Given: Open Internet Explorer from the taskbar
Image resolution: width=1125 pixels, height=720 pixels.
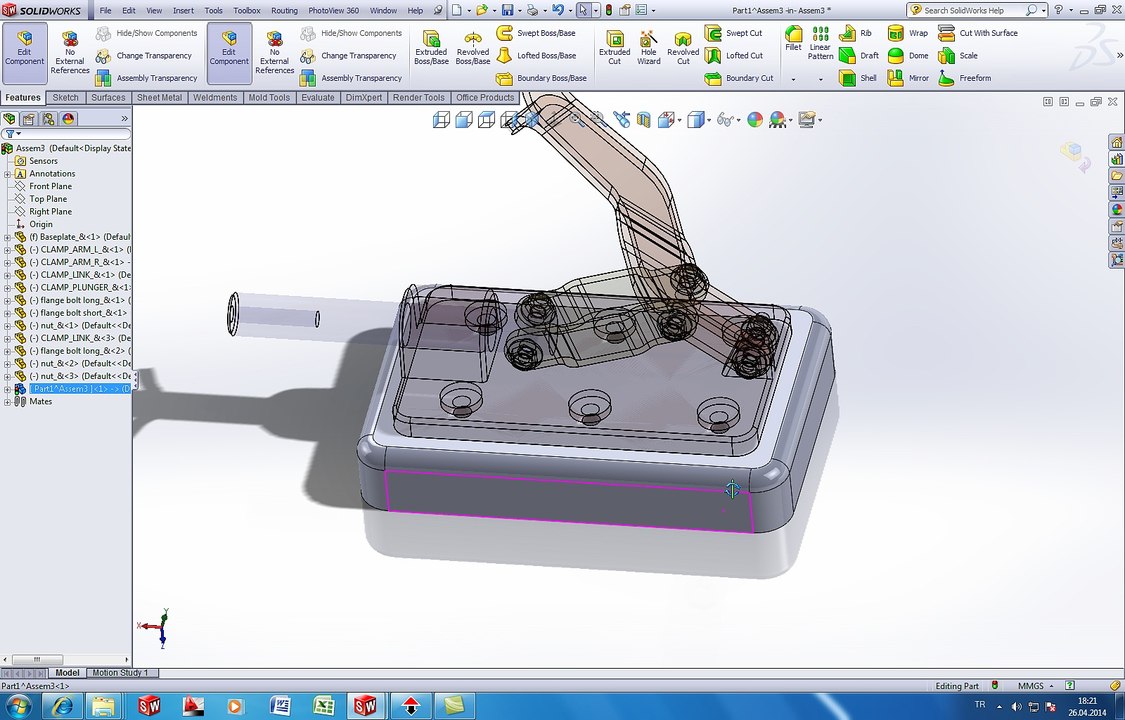Looking at the screenshot, I should pos(62,706).
